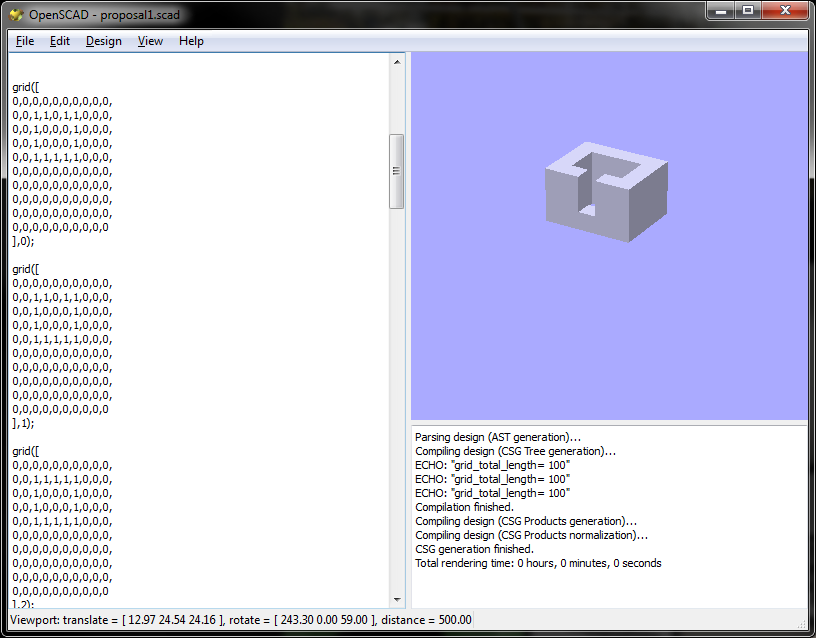Open the Design menu
Viewport: 816px width, 638px height.
[104, 41]
